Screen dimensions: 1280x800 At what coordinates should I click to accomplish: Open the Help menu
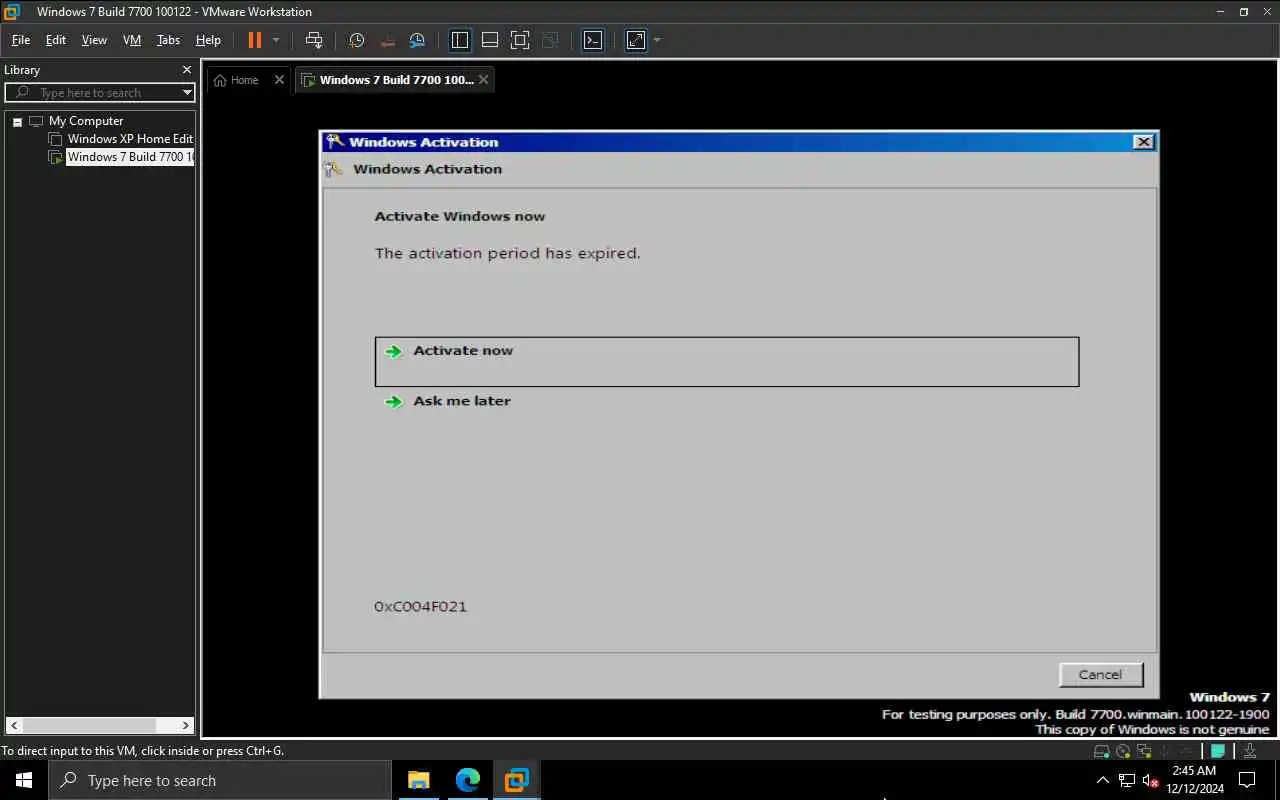coord(208,40)
